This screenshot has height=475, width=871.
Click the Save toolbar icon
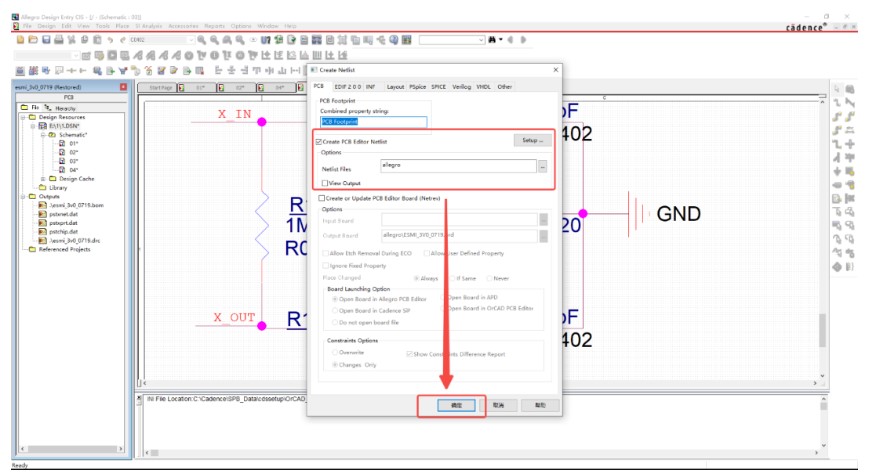46,39
